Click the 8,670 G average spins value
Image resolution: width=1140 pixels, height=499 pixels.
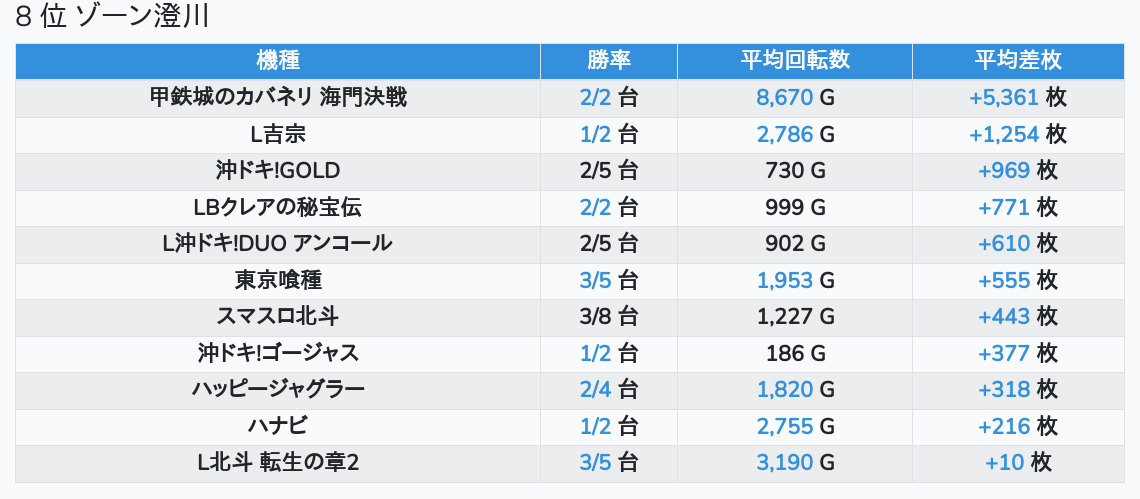tap(794, 98)
